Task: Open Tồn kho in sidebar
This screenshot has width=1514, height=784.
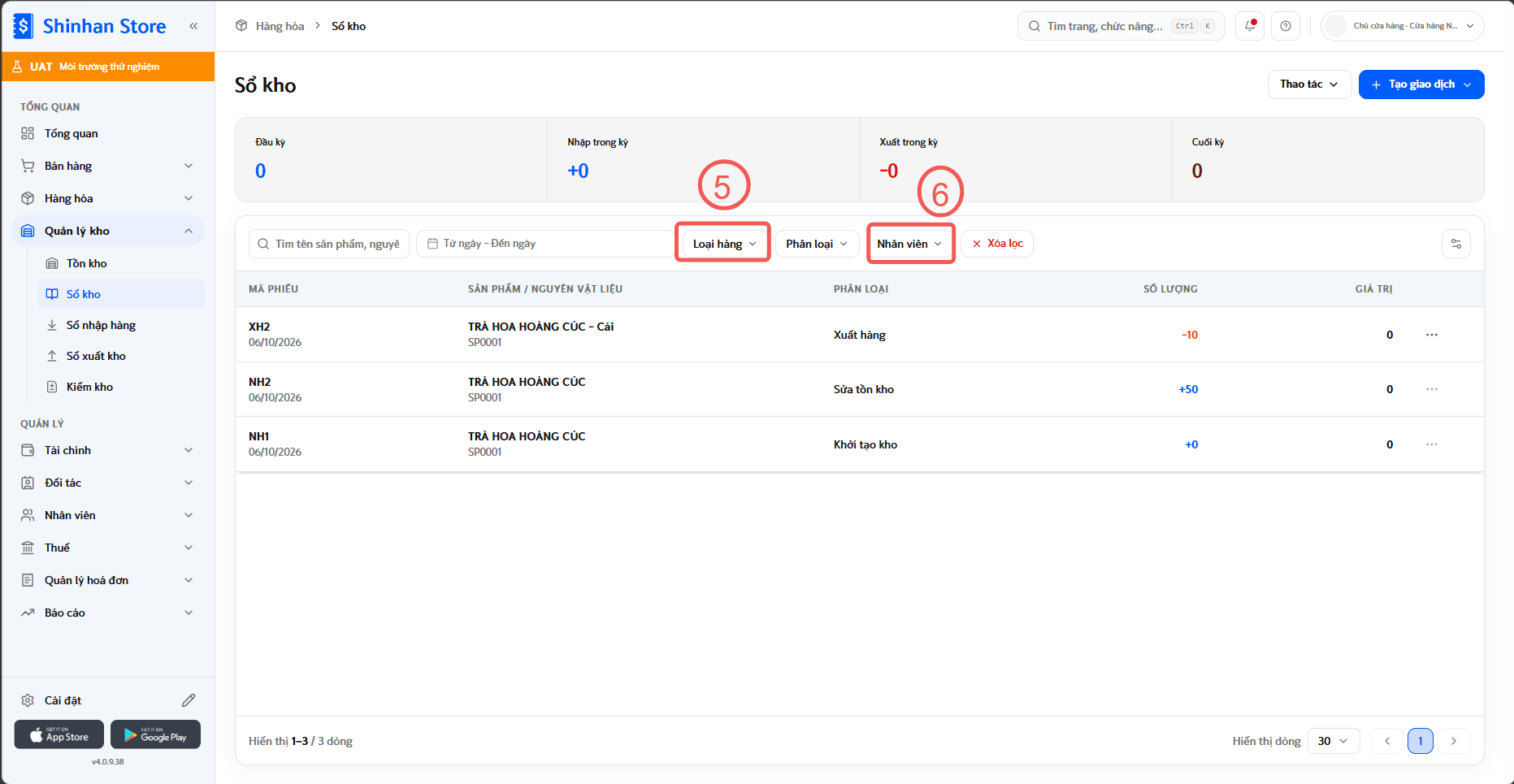Action: (121, 263)
